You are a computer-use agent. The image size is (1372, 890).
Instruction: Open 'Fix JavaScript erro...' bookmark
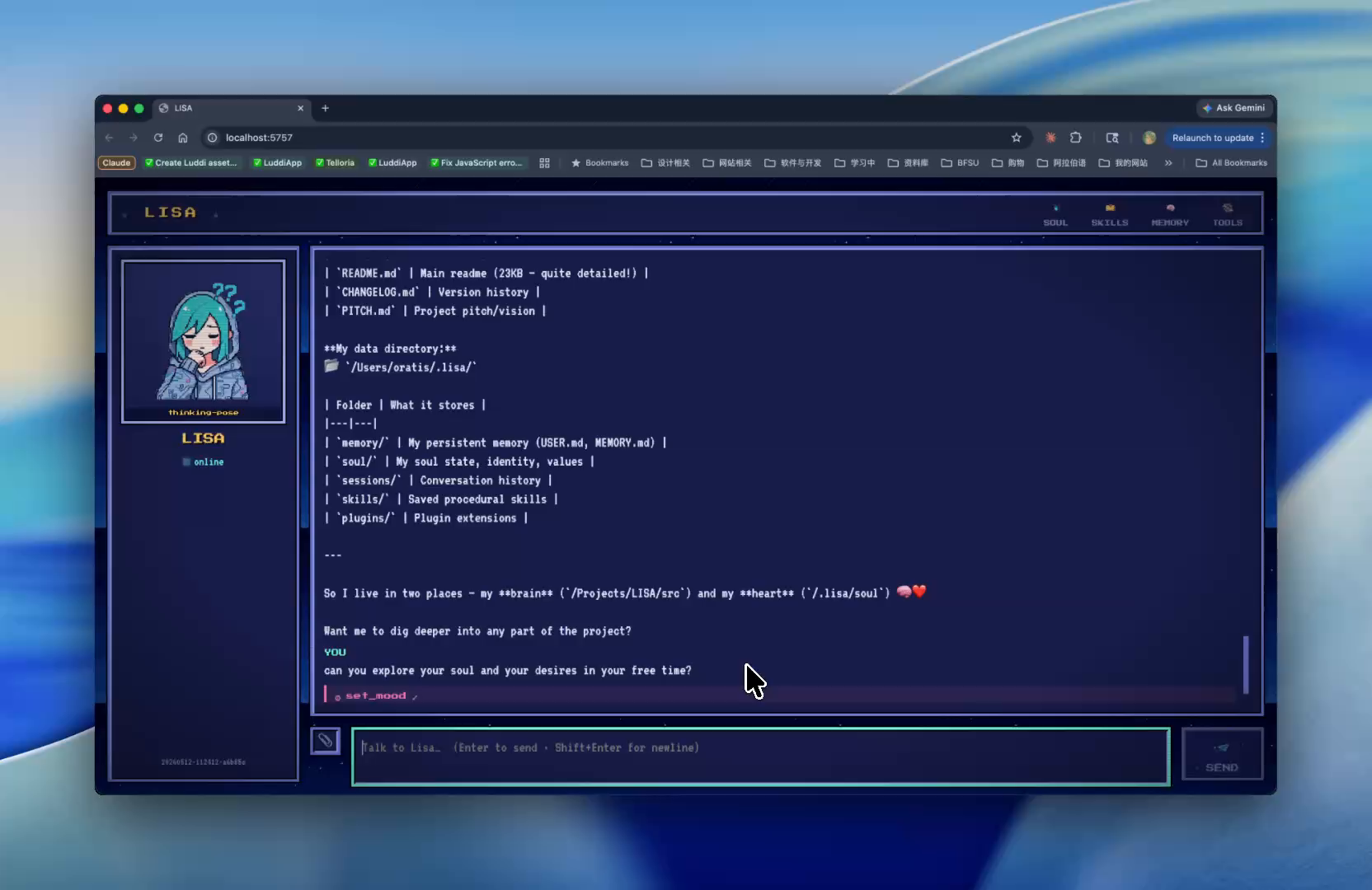(477, 163)
